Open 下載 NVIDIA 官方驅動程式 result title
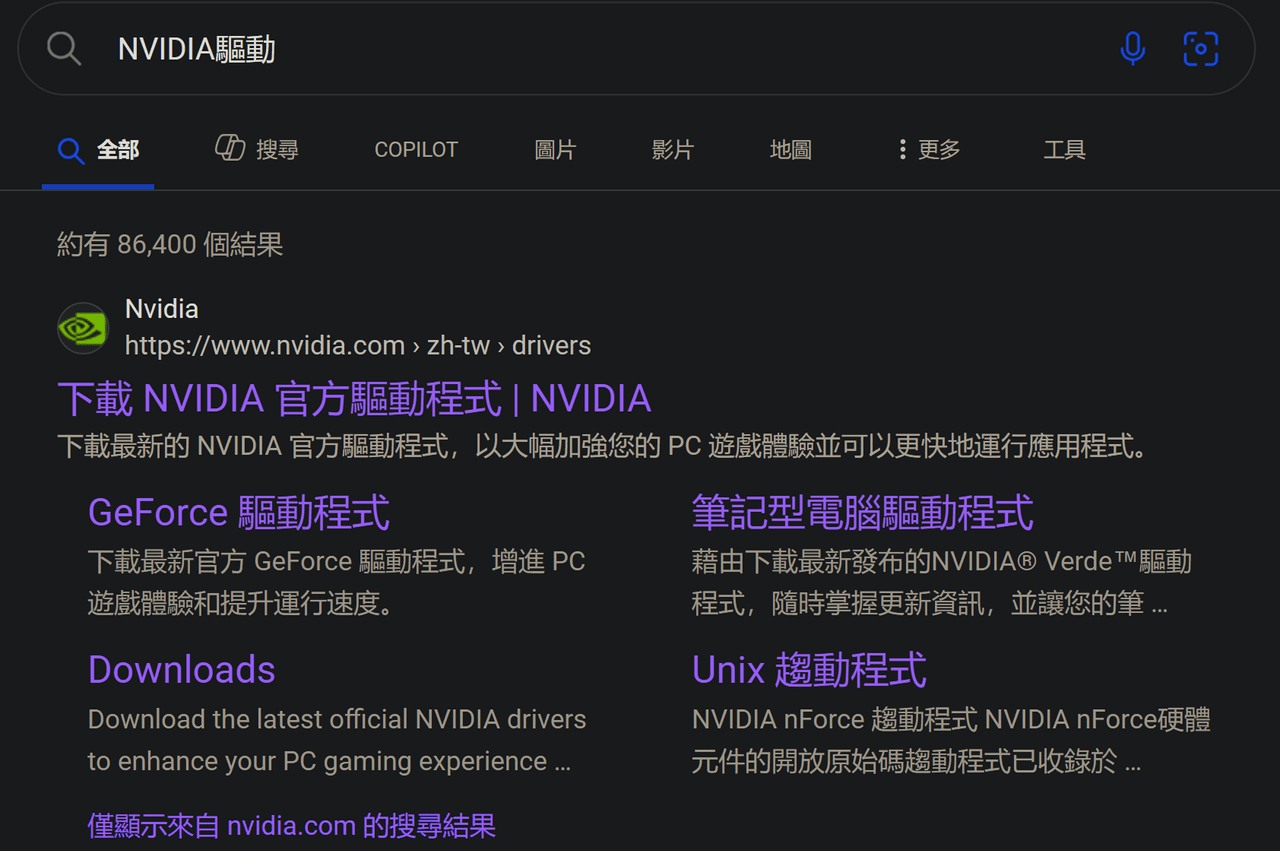The image size is (1280, 851). (x=354, y=399)
